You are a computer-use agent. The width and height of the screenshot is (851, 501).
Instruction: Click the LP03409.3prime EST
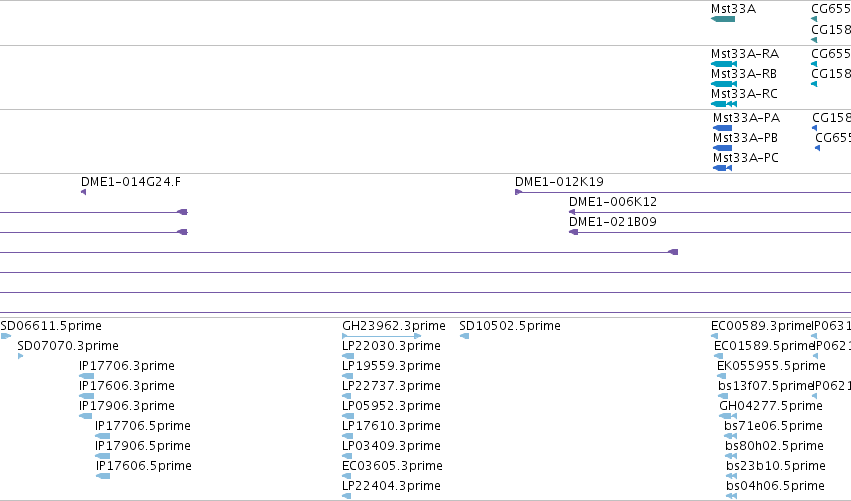pyautogui.click(x=347, y=456)
